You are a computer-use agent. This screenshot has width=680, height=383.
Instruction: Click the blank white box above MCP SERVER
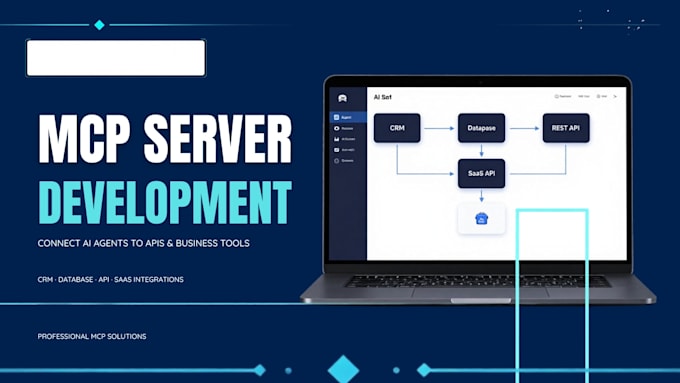pos(116,58)
